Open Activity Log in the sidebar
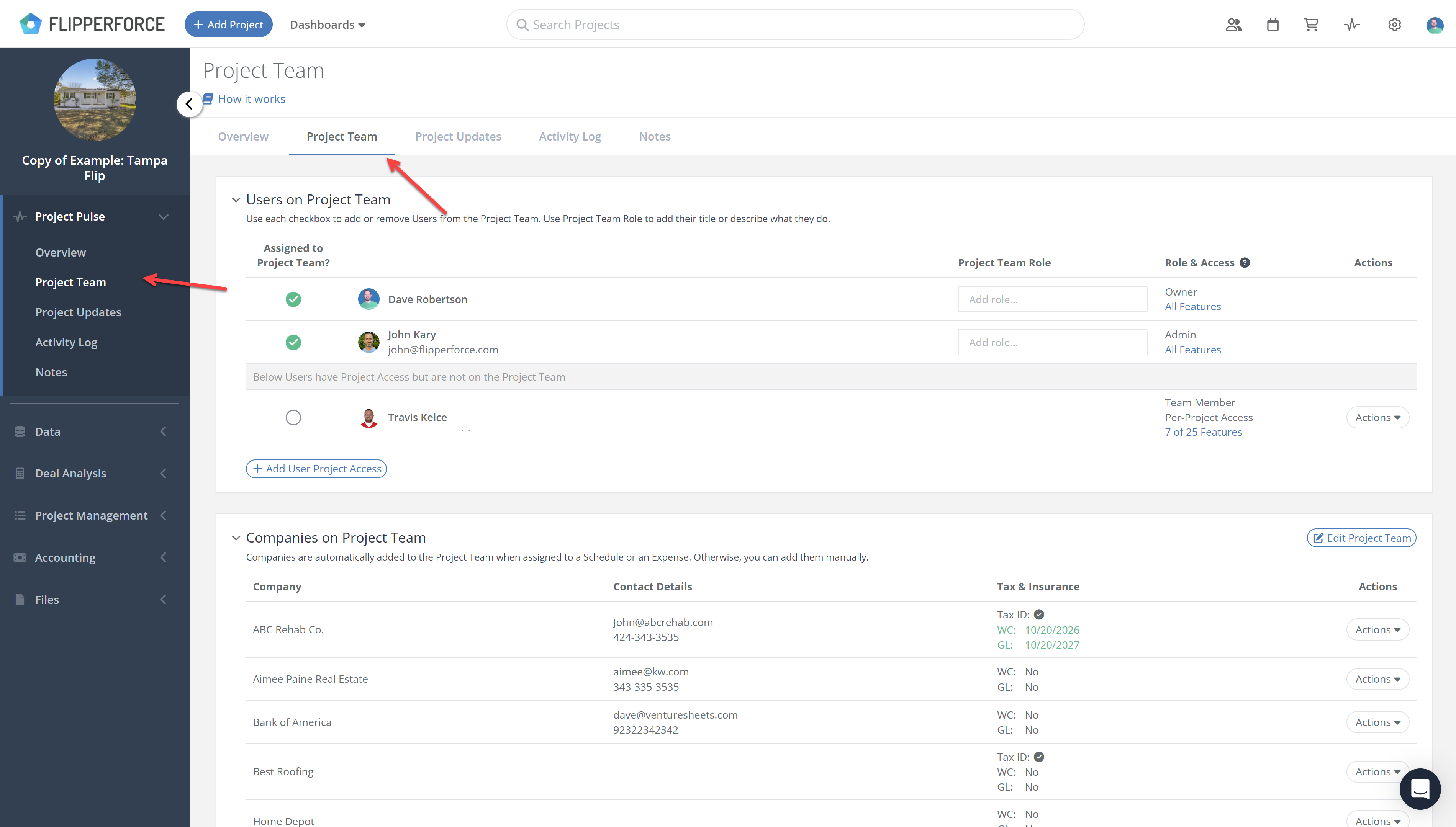1456x827 pixels. click(x=67, y=342)
